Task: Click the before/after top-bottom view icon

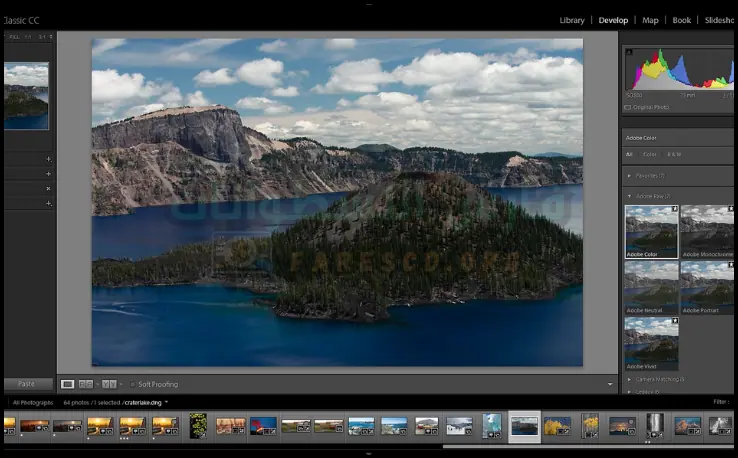Action: click(108, 384)
